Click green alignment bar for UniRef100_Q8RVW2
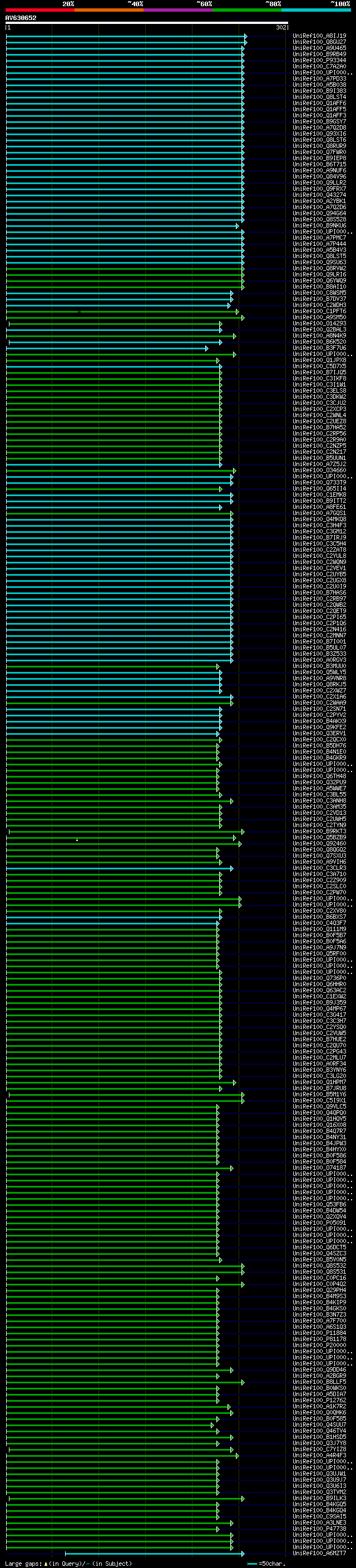The image size is (356, 1568). point(125,269)
